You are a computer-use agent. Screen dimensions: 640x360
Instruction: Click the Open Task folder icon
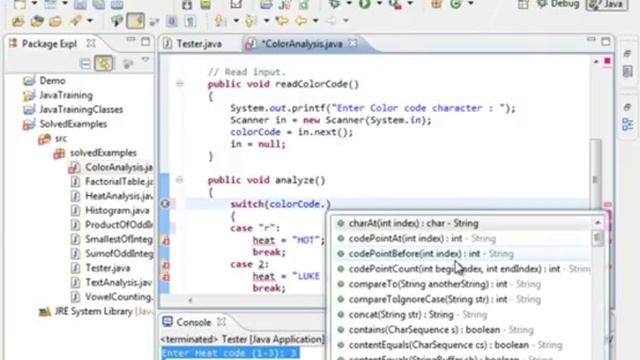pyautogui.click(x=55, y=20)
